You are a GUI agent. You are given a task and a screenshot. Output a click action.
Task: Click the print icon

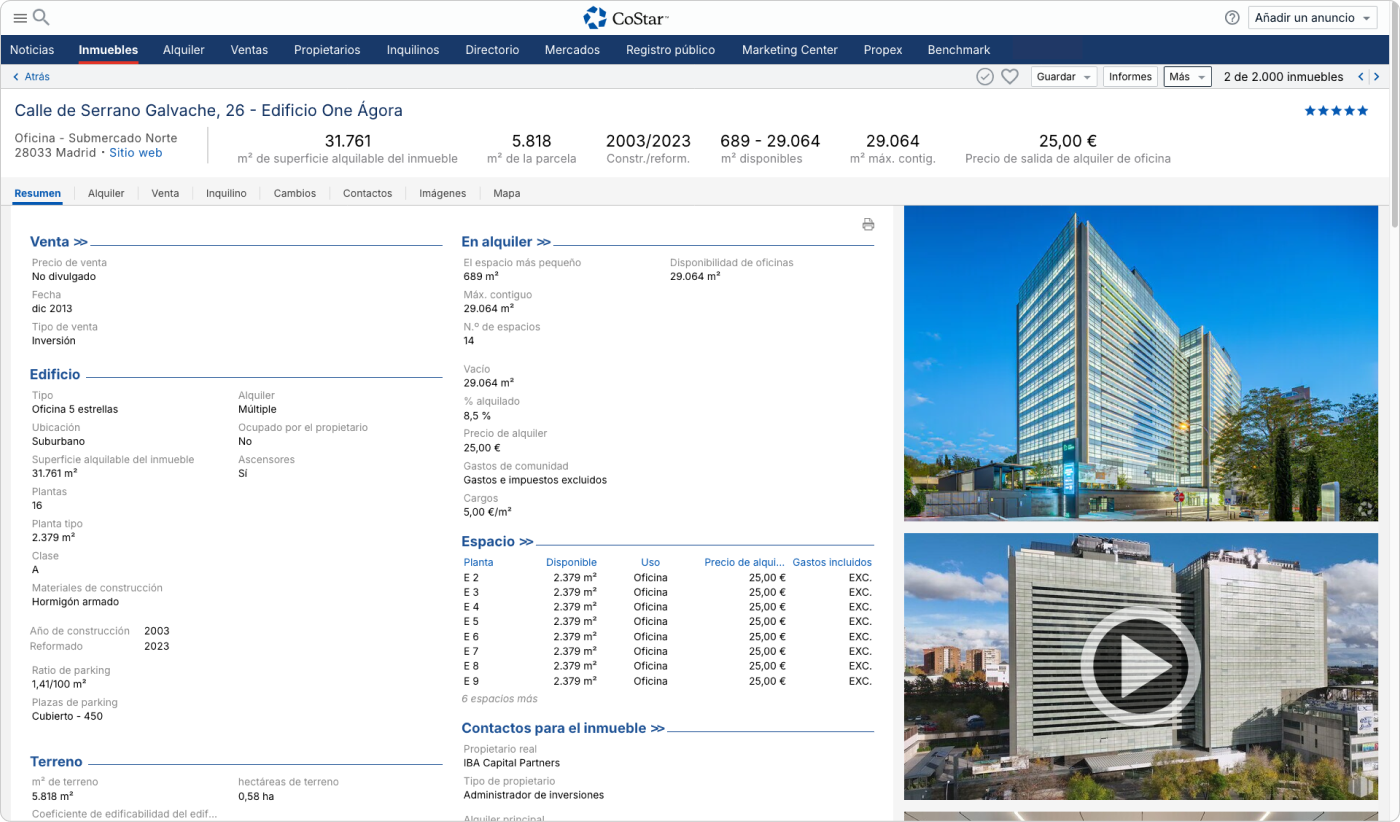[868, 225]
